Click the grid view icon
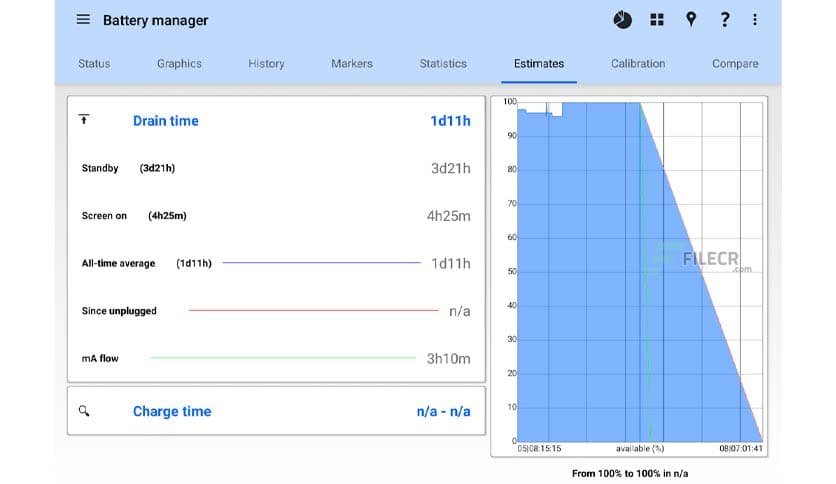836x484 pixels. (657, 20)
